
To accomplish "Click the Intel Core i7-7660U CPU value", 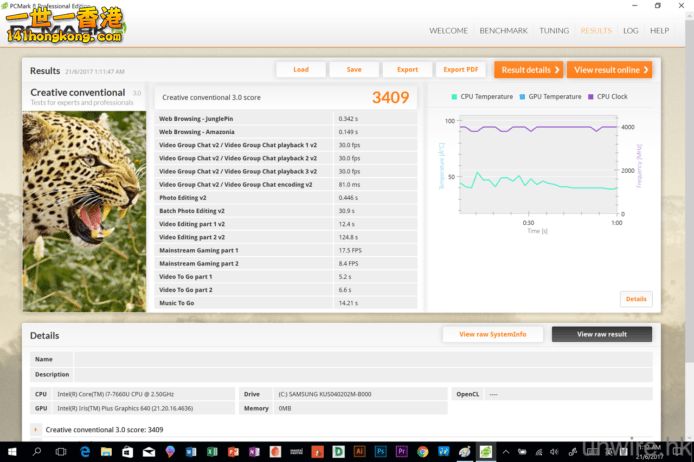I will tap(116, 394).
